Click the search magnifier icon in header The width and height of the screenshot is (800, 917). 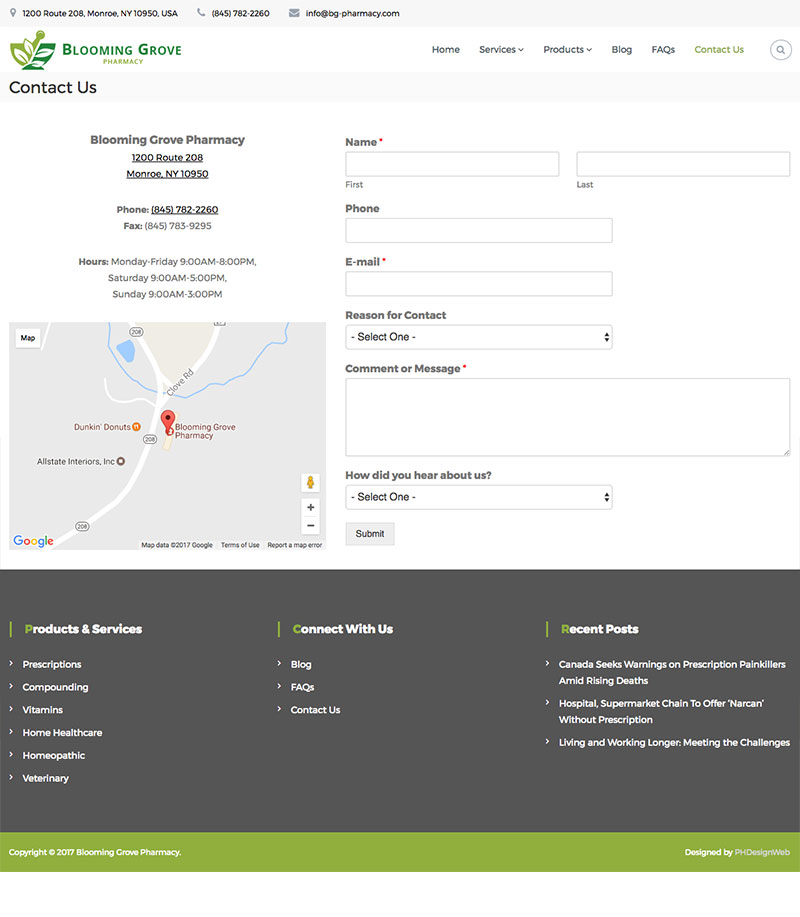coord(780,50)
